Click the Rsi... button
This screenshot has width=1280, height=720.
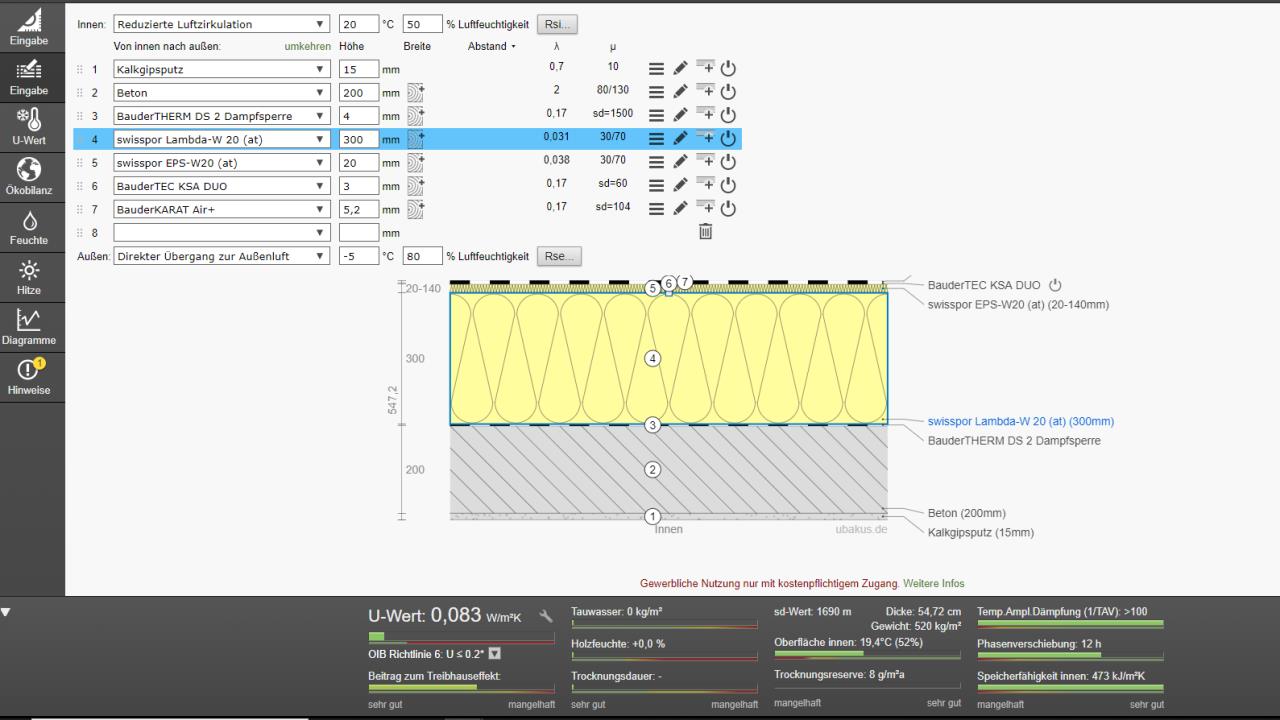coord(558,24)
